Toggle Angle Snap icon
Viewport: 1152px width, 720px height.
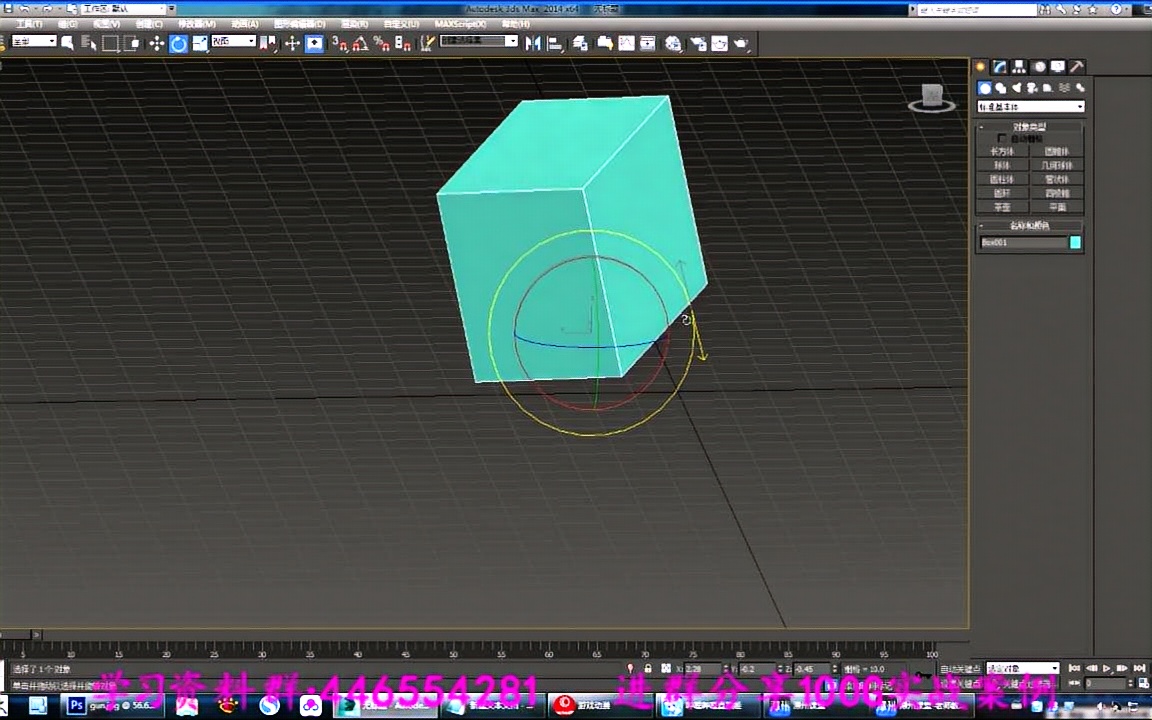click(x=361, y=44)
